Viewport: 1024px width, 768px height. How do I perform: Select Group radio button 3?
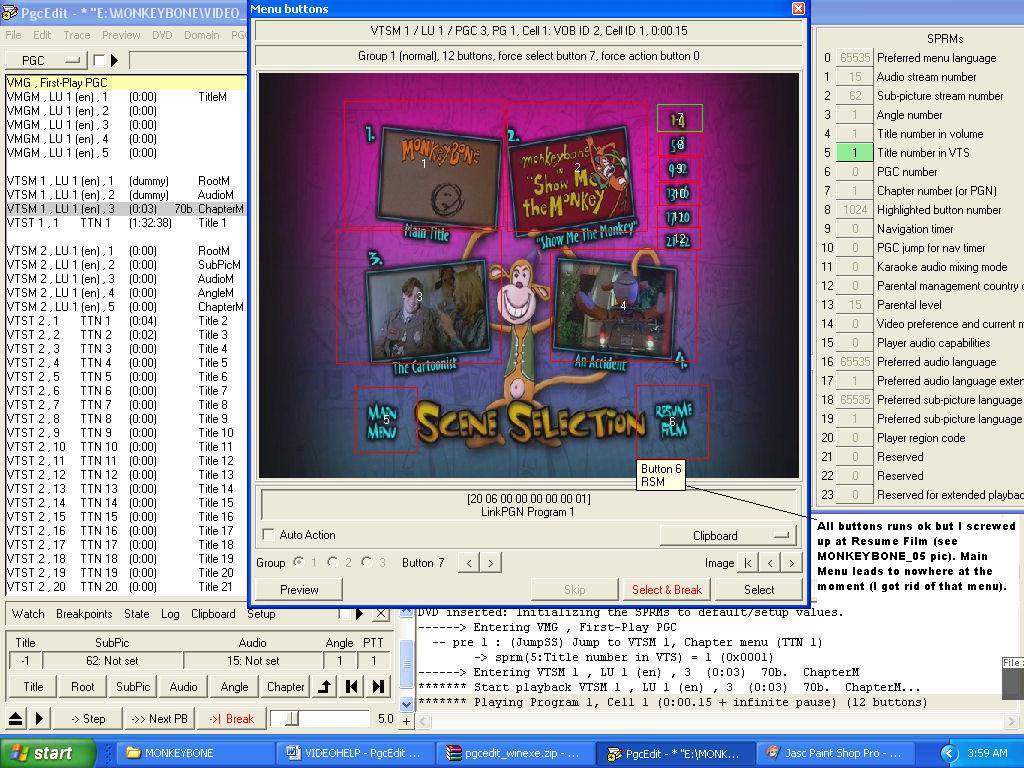[x=366, y=563]
